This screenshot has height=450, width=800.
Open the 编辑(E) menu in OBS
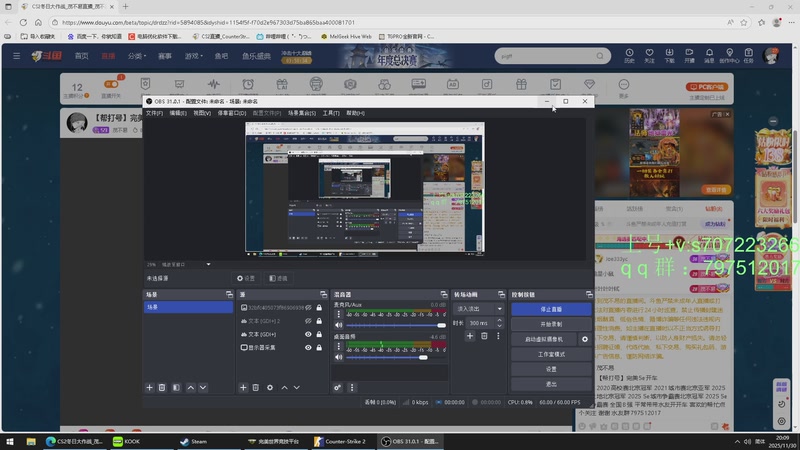178,113
